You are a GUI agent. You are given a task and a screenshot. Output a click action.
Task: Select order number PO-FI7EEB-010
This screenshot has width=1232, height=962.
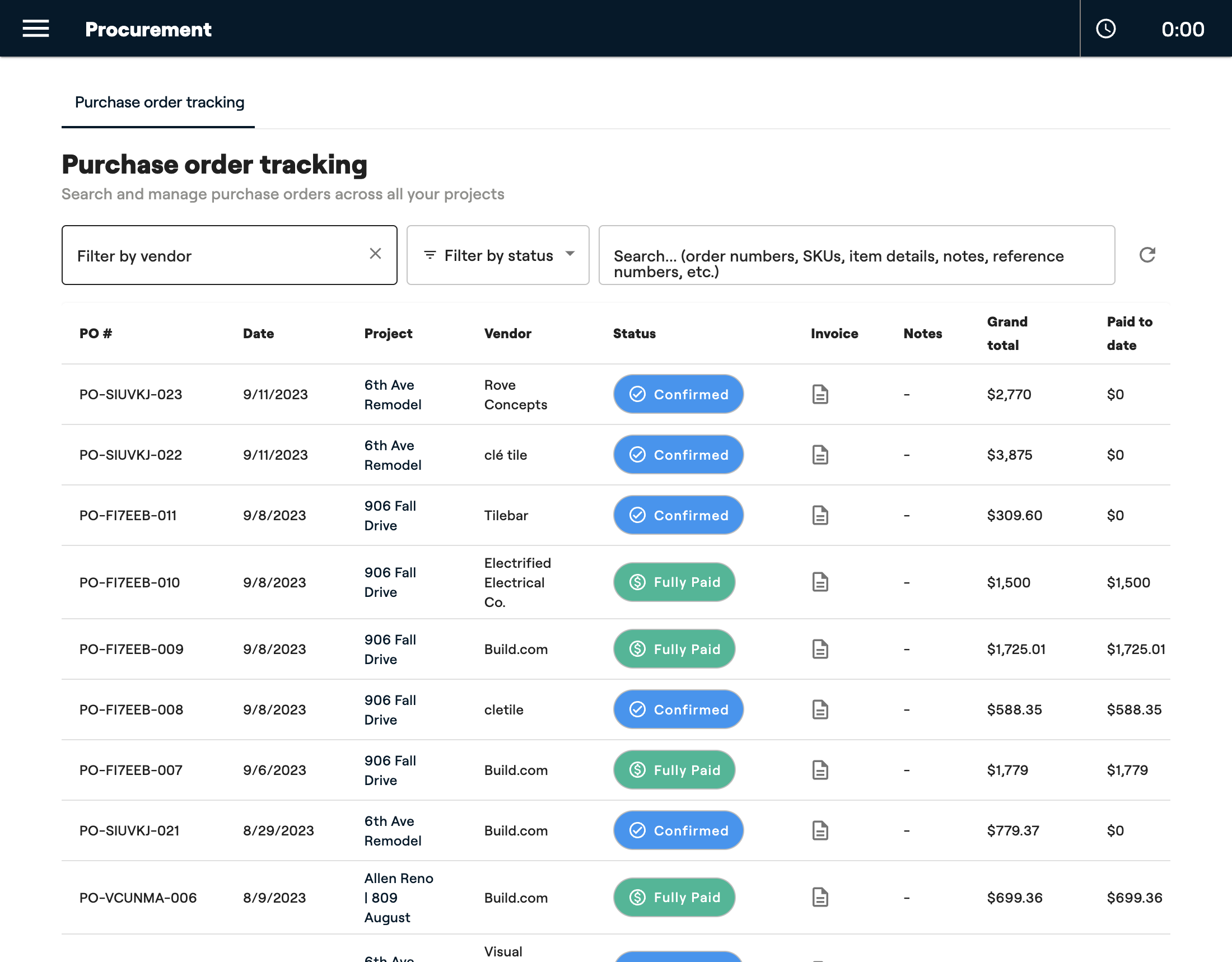(x=130, y=582)
